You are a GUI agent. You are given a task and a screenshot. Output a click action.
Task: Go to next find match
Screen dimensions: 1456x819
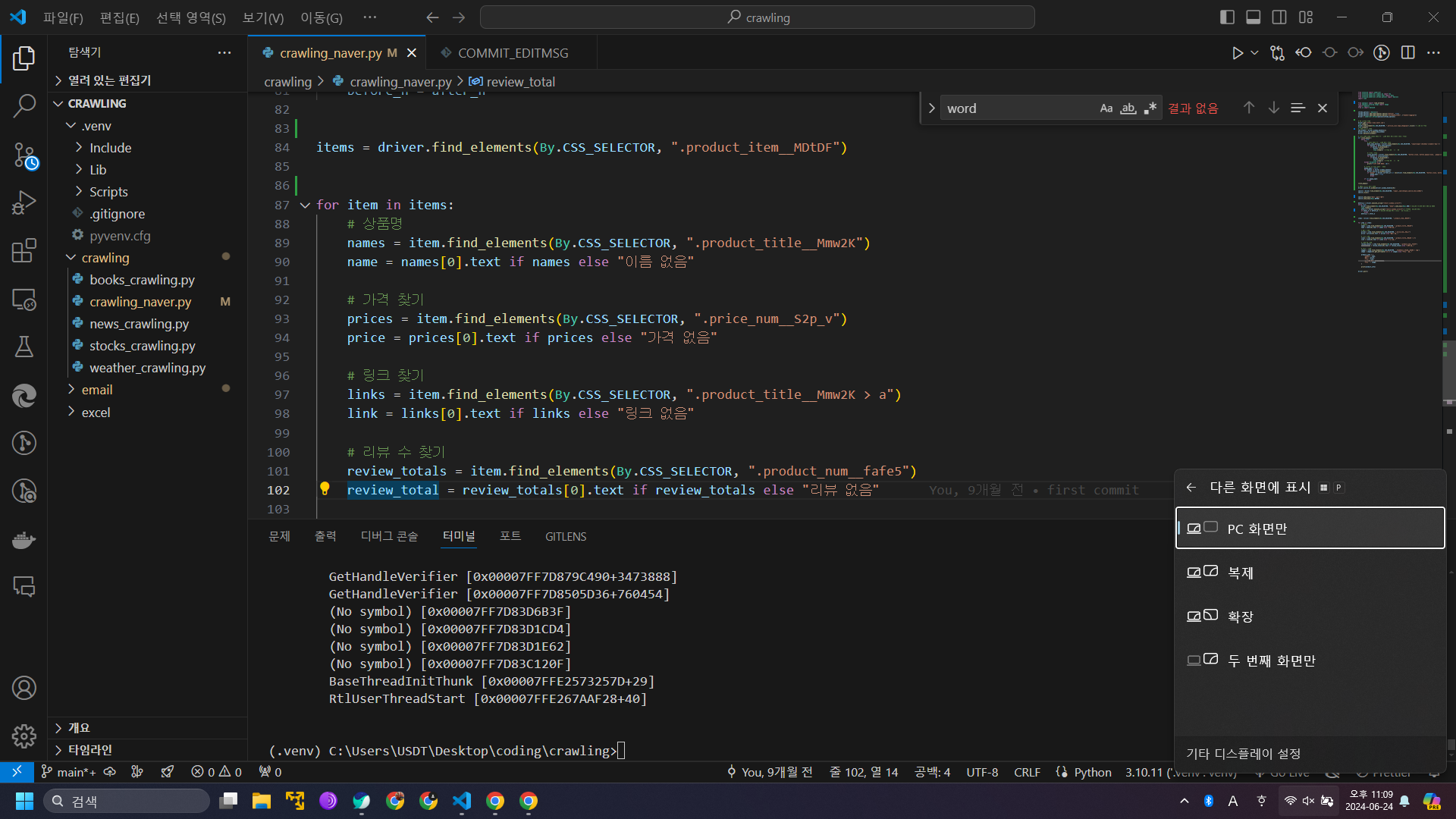[x=1274, y=108]
